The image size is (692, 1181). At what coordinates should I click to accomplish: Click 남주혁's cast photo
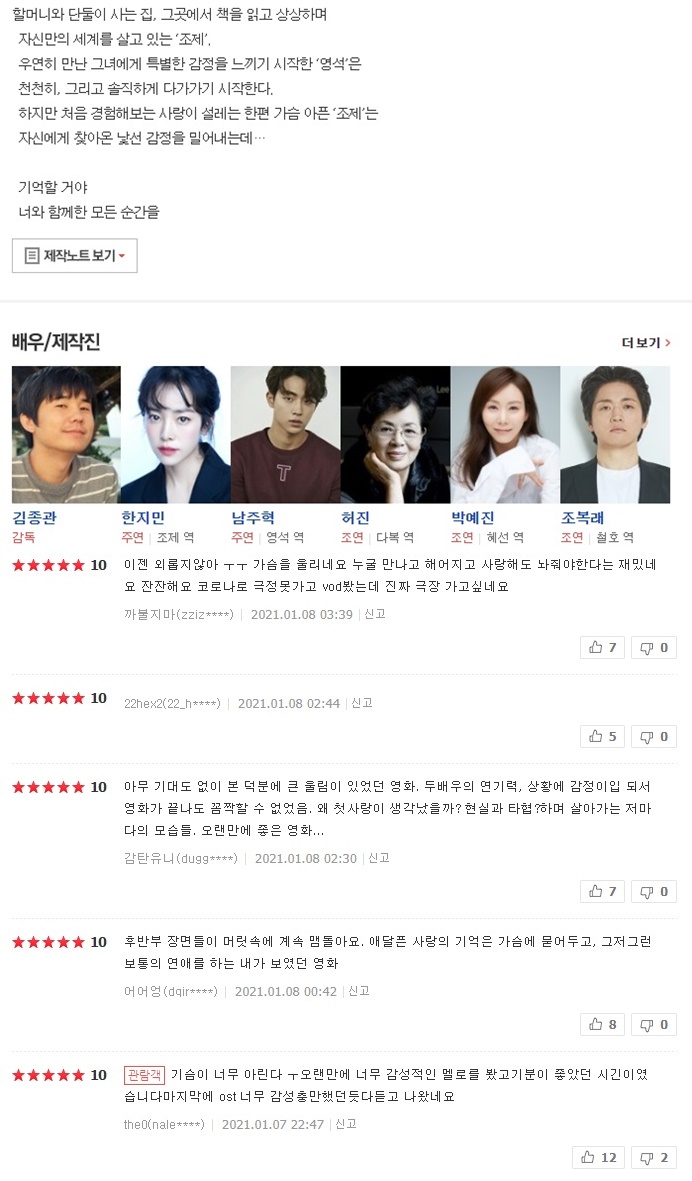click(285, 435)
